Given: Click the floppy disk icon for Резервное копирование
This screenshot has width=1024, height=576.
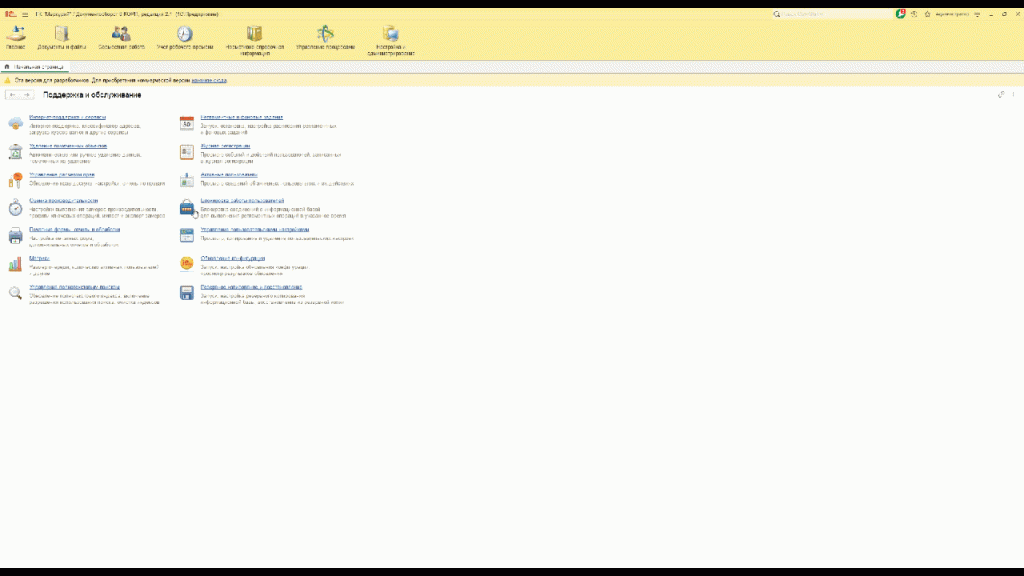Looking at the screenshot, I should [187, 293].
